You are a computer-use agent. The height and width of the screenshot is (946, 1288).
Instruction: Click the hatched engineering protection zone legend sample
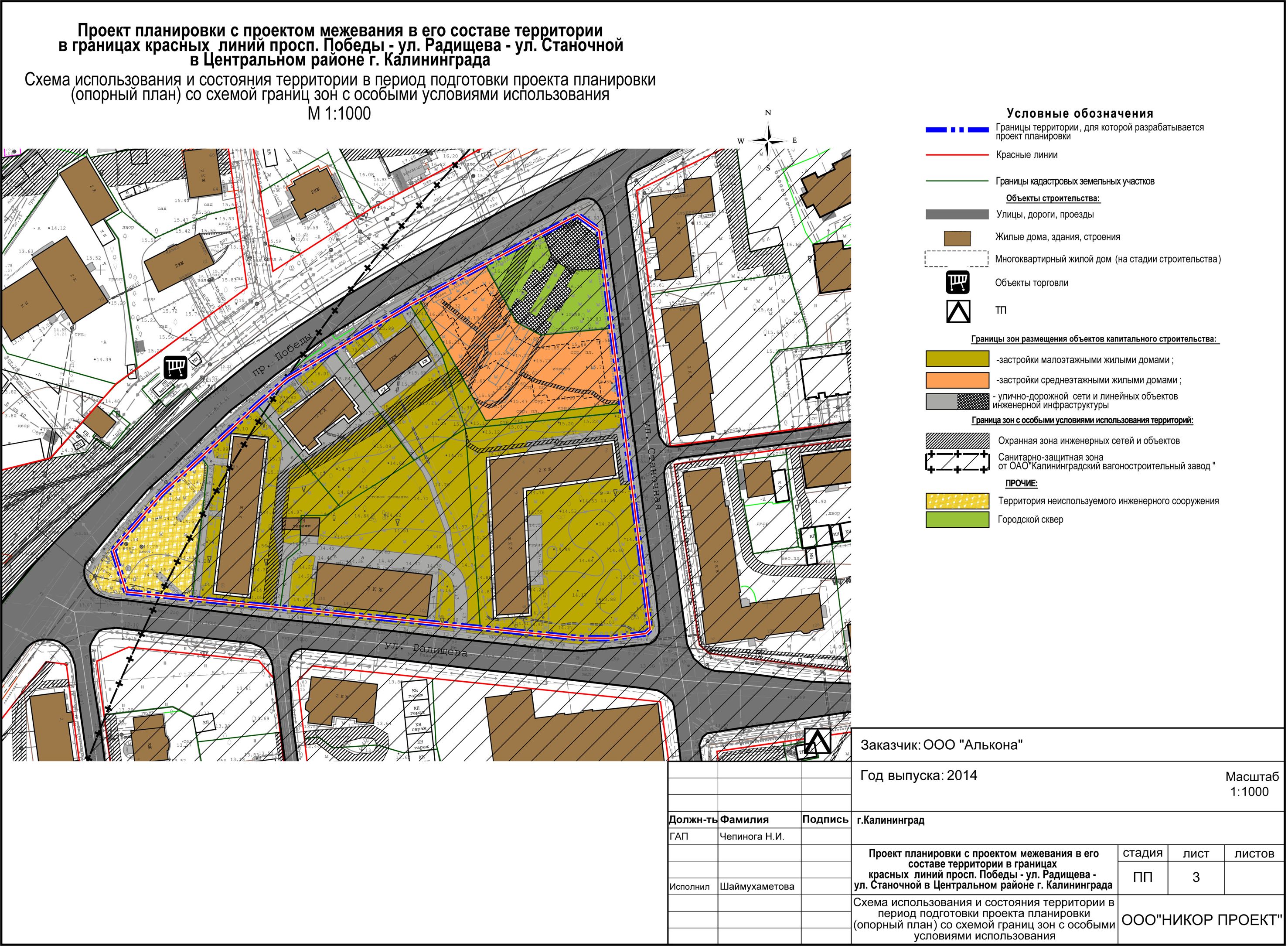coord(957,441)
